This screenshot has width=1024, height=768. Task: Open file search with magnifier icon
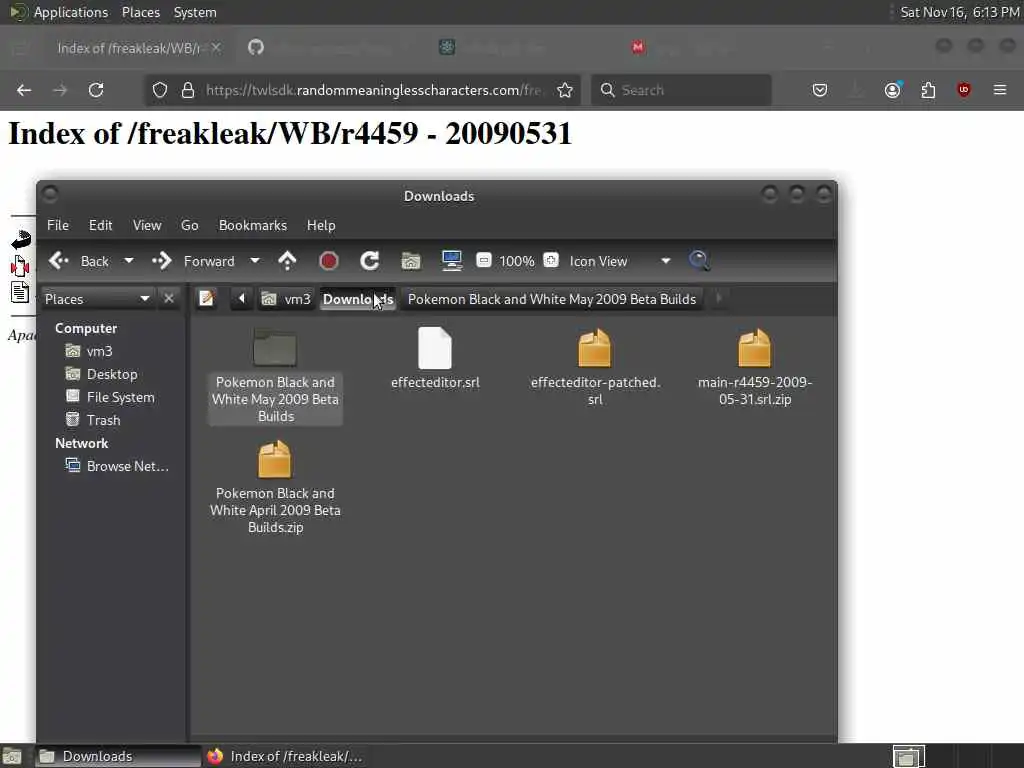[699, 261]
